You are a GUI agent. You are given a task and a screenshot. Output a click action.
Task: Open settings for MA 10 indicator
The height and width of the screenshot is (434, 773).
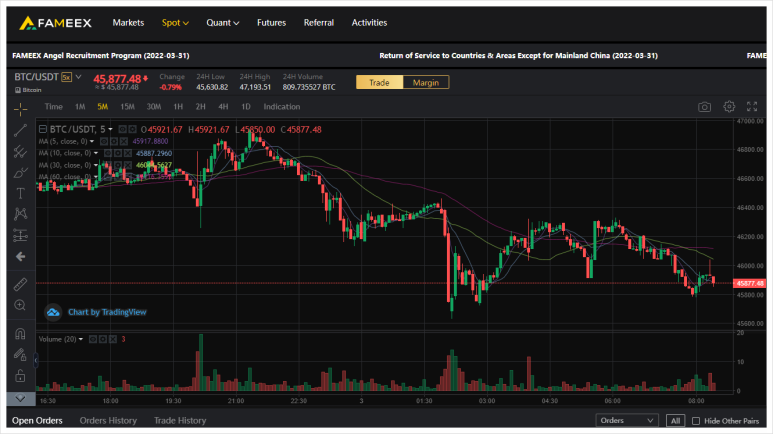click(x=118, y=153)
